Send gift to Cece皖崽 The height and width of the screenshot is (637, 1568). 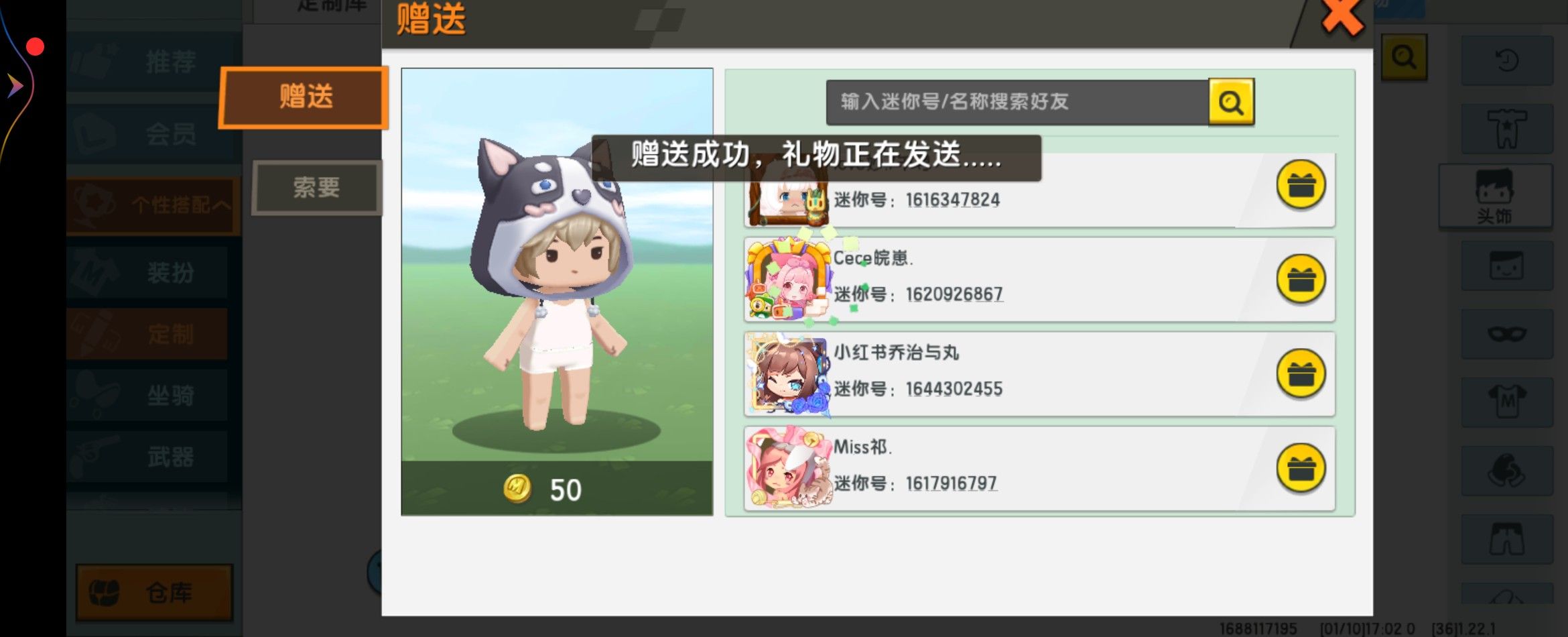pos(1301,279)
